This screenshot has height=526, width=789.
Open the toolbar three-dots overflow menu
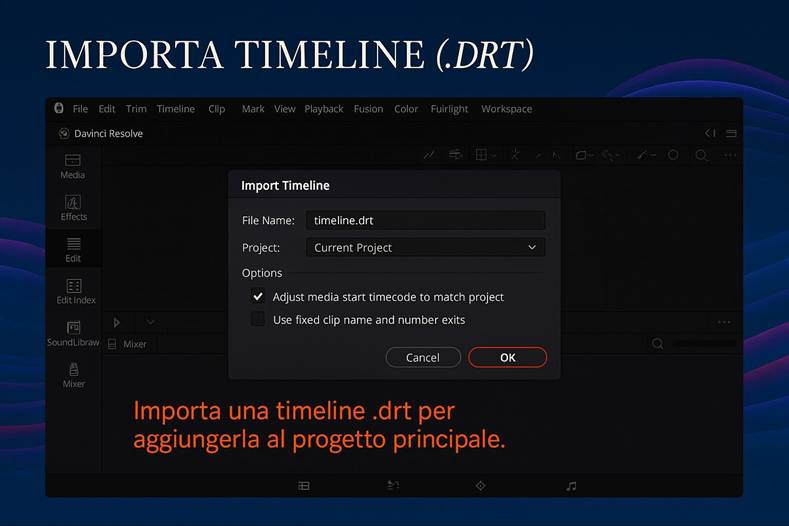[730, 156]
